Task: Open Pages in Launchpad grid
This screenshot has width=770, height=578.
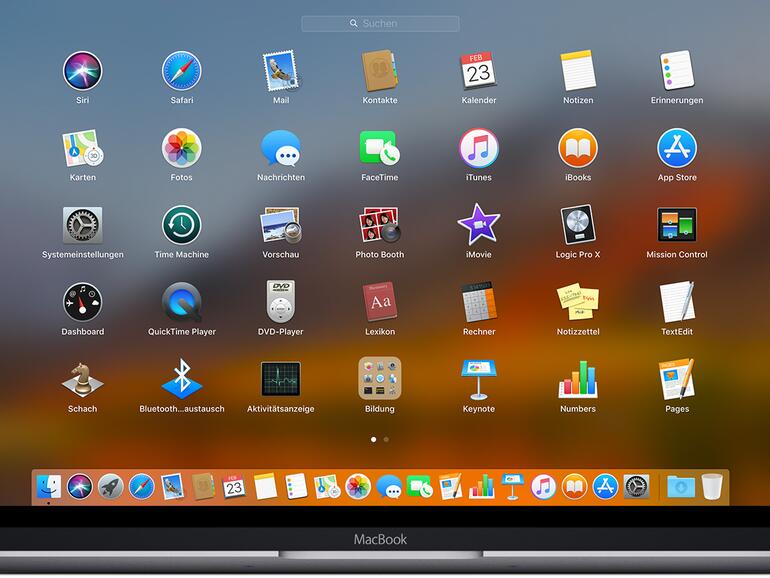Action: (x=677, y=379)
